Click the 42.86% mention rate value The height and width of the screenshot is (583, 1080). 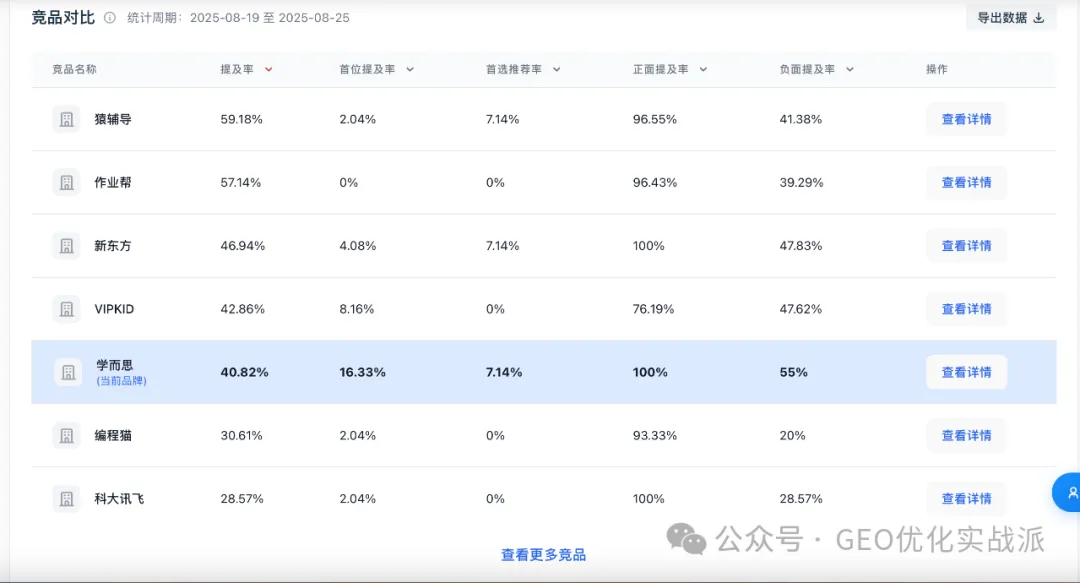coord(242,309)
